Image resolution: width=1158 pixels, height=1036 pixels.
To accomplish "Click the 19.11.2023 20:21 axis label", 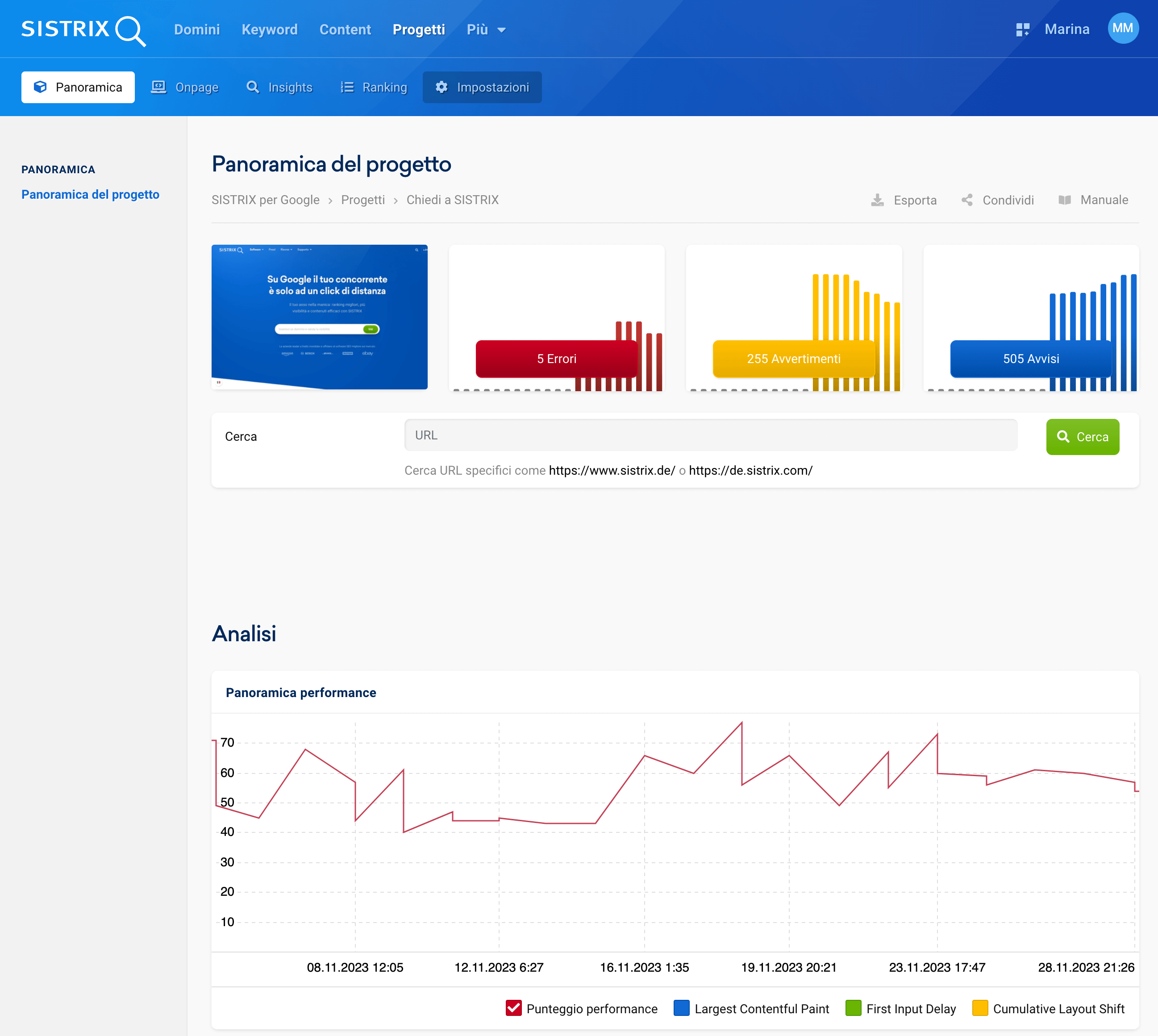I will [789, 967].
